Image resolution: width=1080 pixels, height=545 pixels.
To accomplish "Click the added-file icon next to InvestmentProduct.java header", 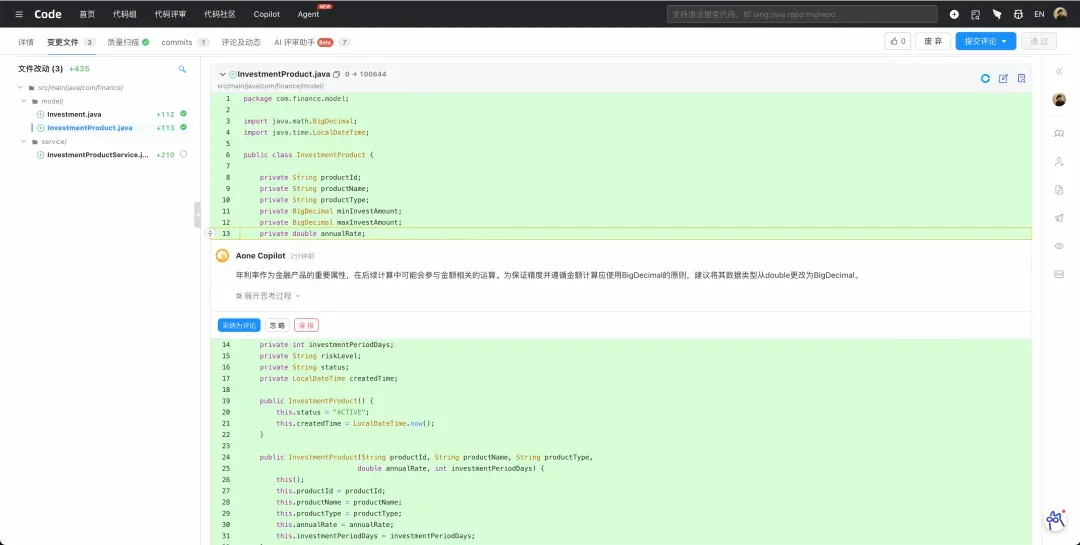I will point(233,74).
